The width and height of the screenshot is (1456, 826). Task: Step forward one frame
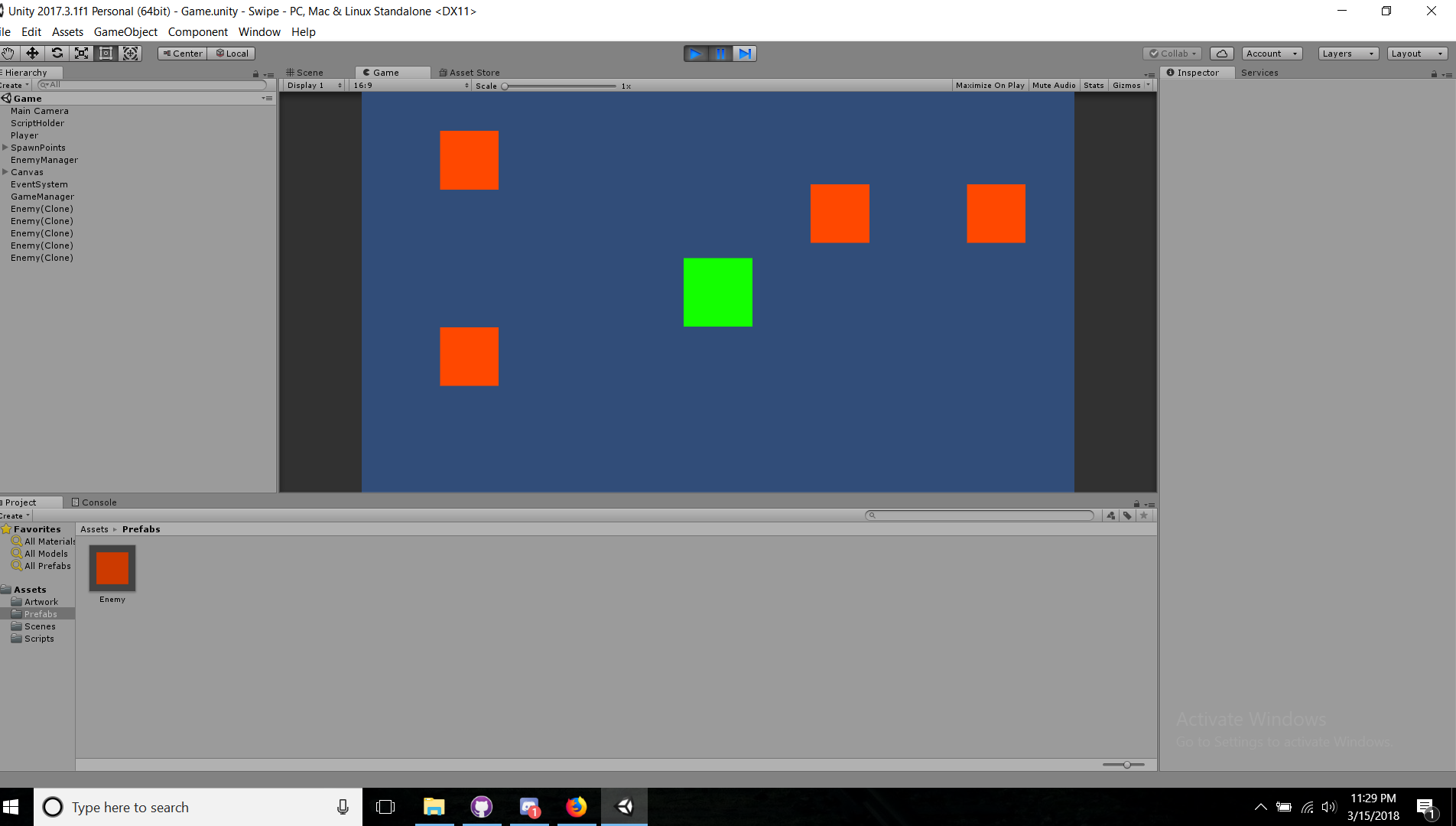tap(744, 54)
